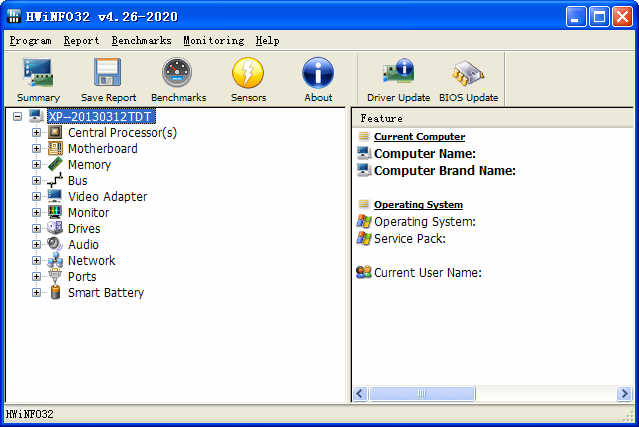Screen dimensions: 639x427
Task: Click the Operating System Windows flag icon
Action: pyautogui.click(x=364, y=221)
